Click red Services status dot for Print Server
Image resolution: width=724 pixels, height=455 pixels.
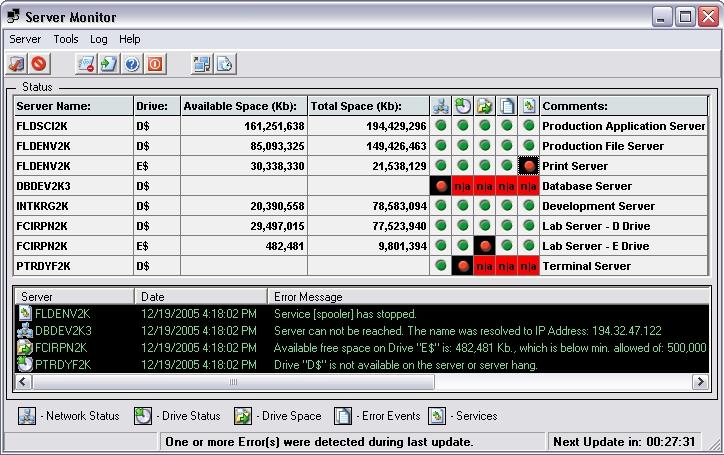[x=529, y=166]
